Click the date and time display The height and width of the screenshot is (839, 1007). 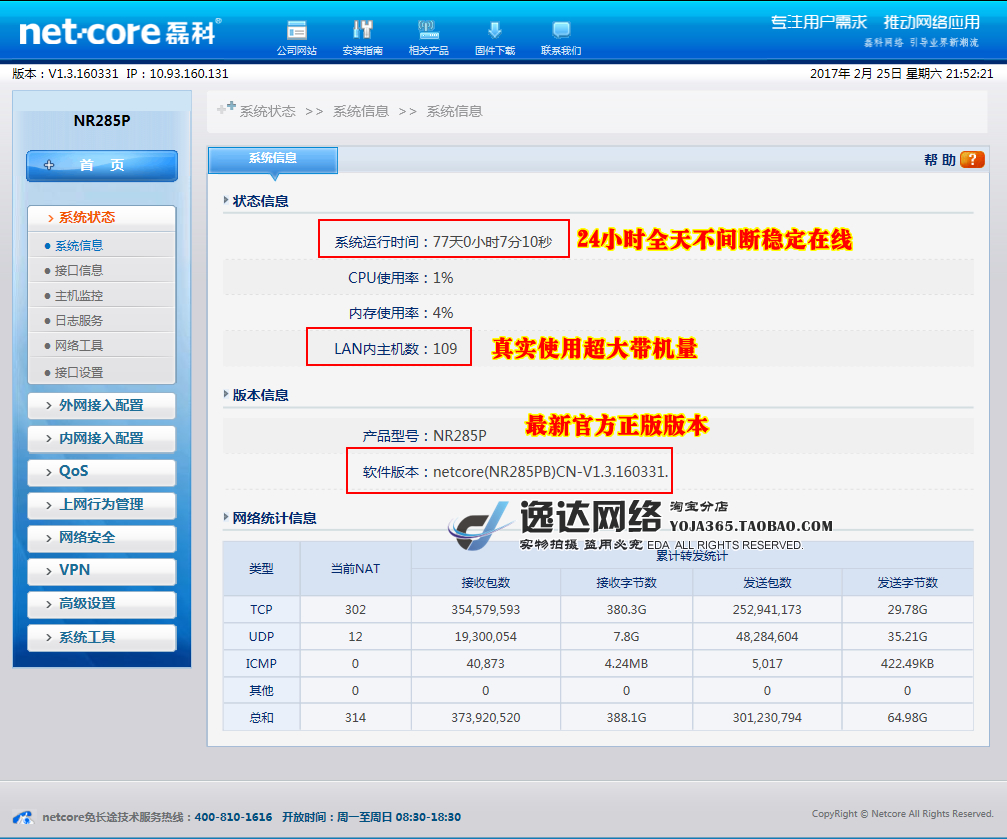[x=902, y=74]
